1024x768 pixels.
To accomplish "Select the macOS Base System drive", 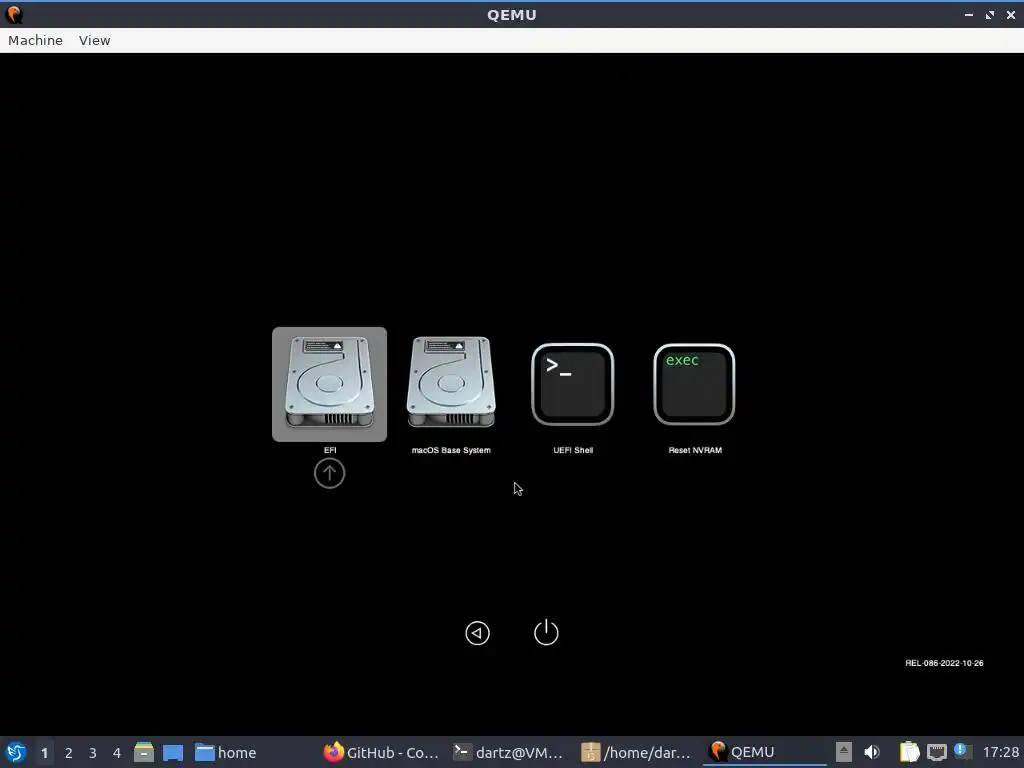I will coord(451,383).
